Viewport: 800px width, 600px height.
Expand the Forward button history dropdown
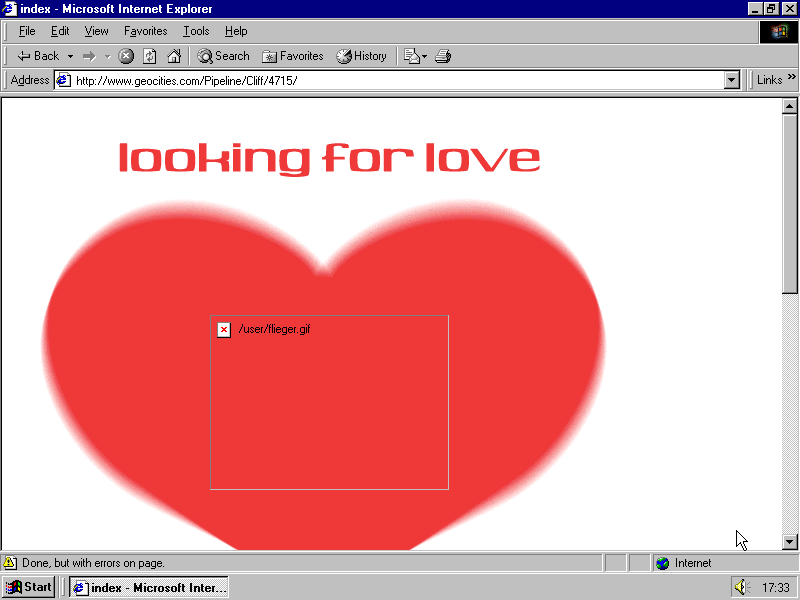[107, 56]
